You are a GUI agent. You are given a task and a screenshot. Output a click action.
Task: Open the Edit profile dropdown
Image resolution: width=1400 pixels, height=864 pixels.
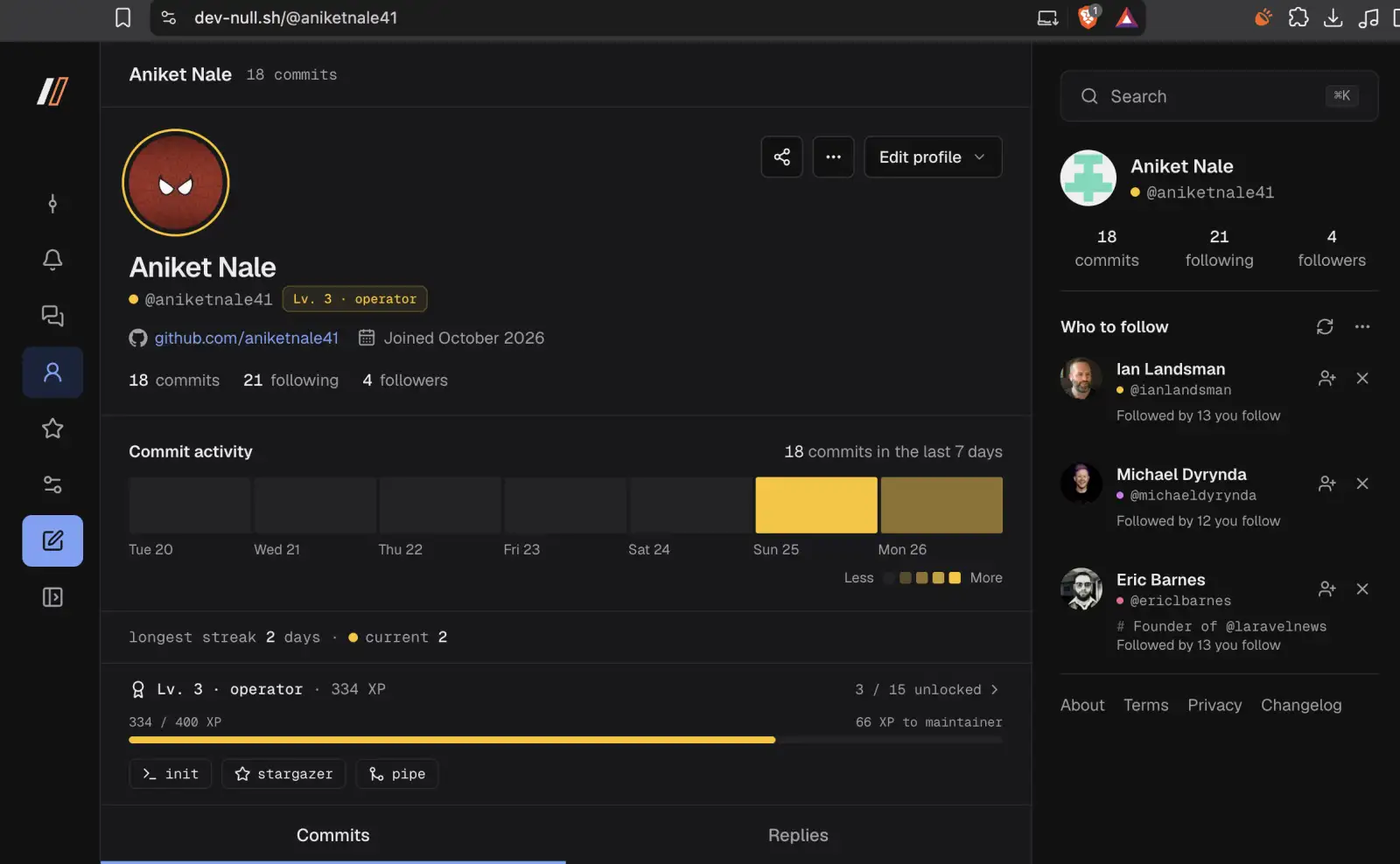point(933,157)
